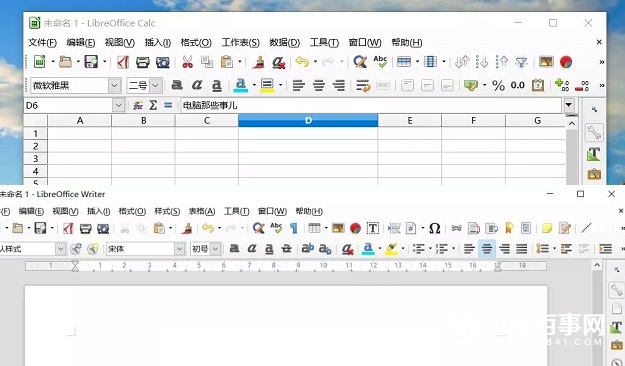Open the Sheet (工作表) menu in Calc
The width and height of the screenshot is (625, 366).
click(x=240, y=42)
